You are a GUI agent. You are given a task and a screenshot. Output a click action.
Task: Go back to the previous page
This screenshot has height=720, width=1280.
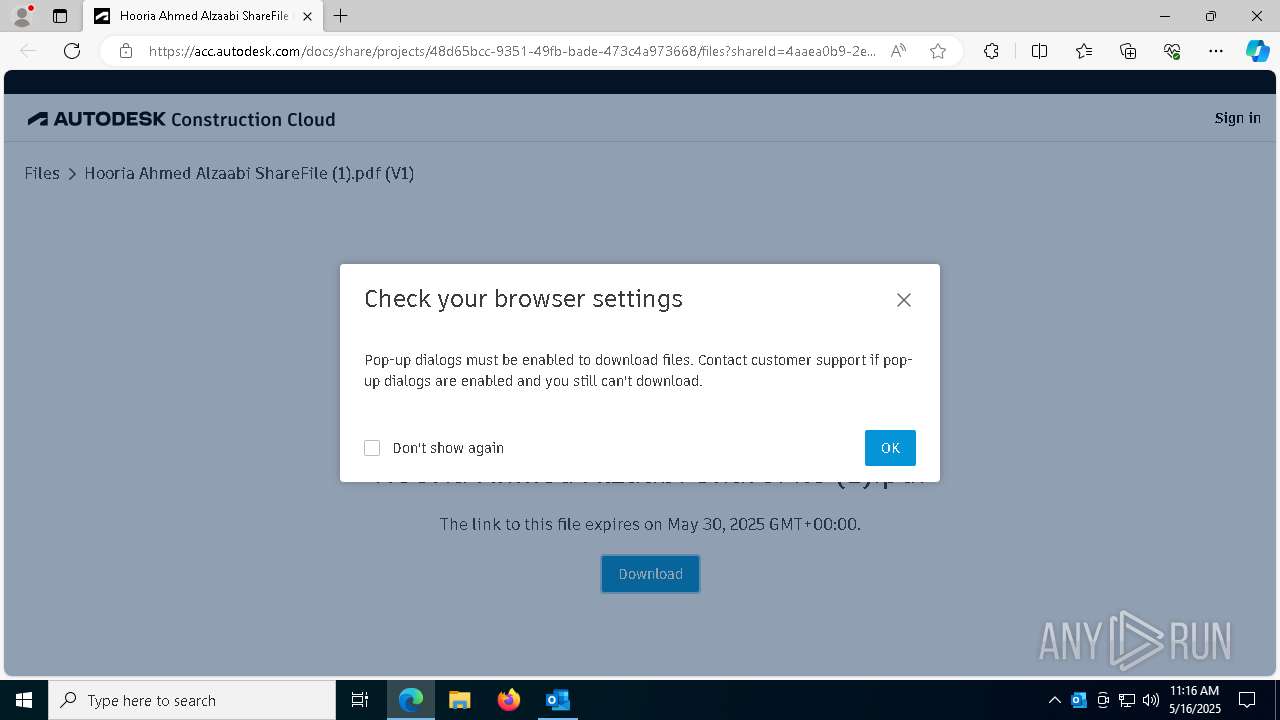tap(28, 51)
